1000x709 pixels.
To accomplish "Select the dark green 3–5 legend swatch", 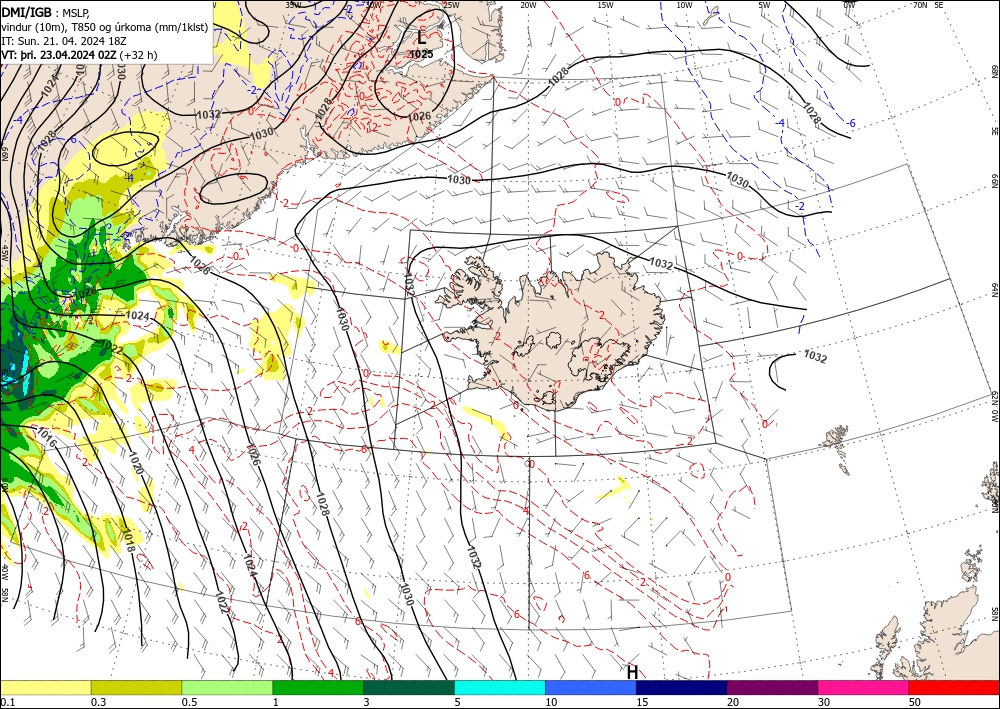I will [x=409, y=687].
